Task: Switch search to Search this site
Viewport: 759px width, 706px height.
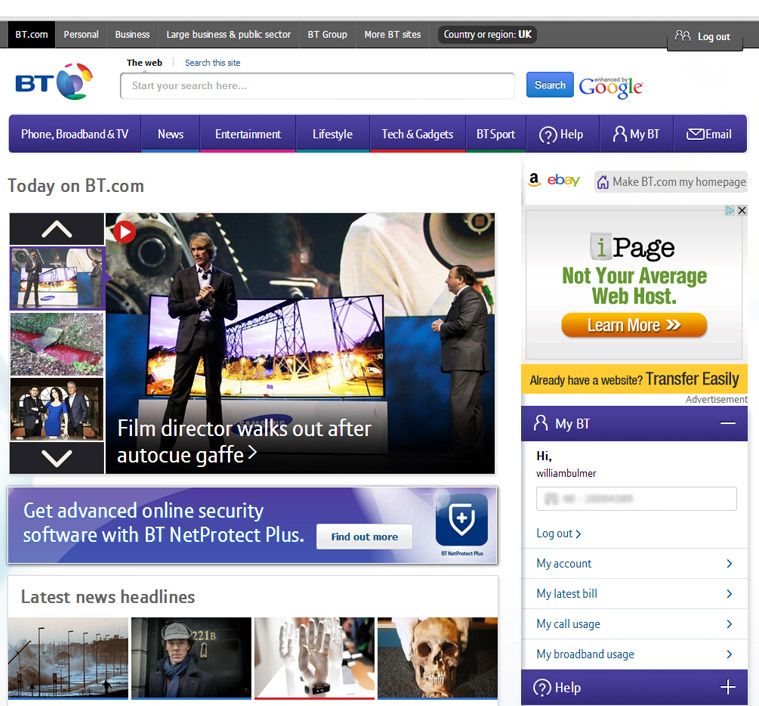Action: pos(213,63)
